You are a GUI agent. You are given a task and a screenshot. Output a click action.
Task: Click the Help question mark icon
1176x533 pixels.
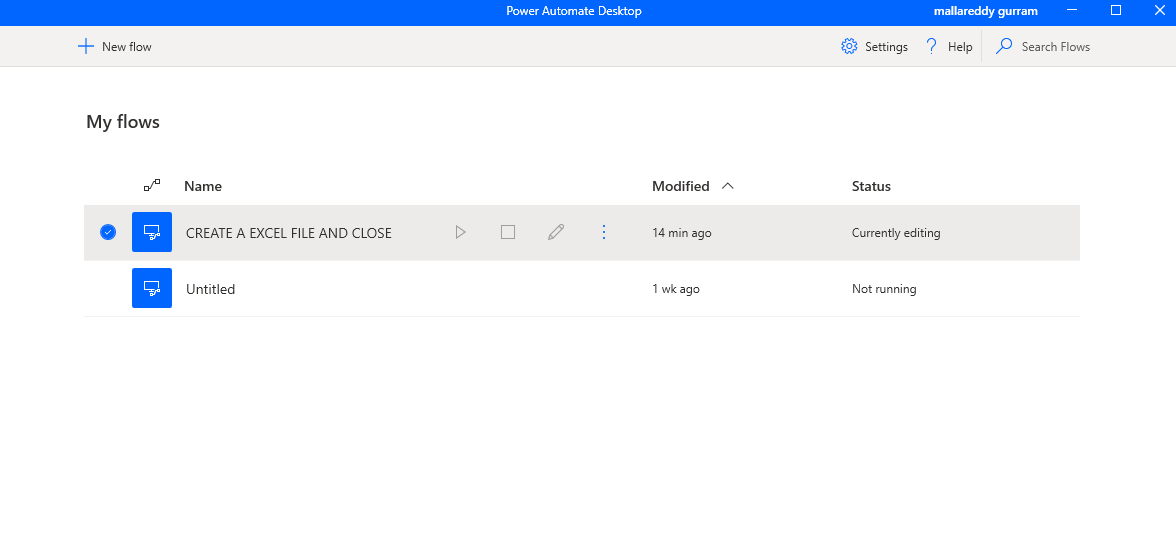[x=932, y=46]
